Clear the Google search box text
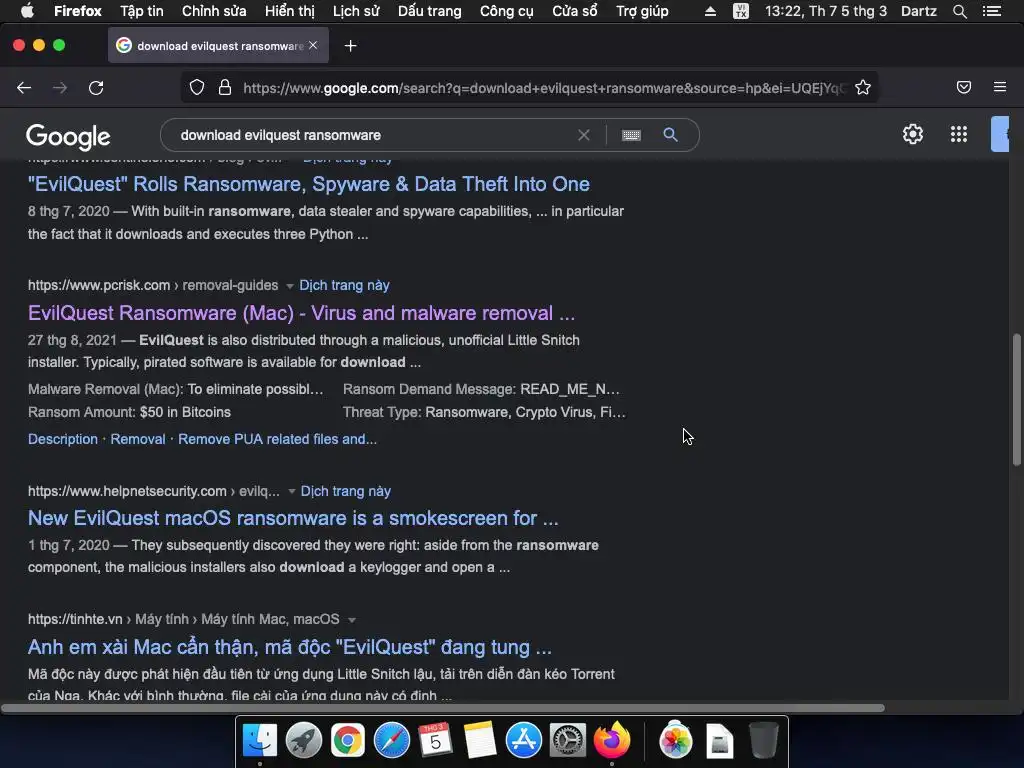This screenshot has height=768, width=1024. [x=583, y=135]
